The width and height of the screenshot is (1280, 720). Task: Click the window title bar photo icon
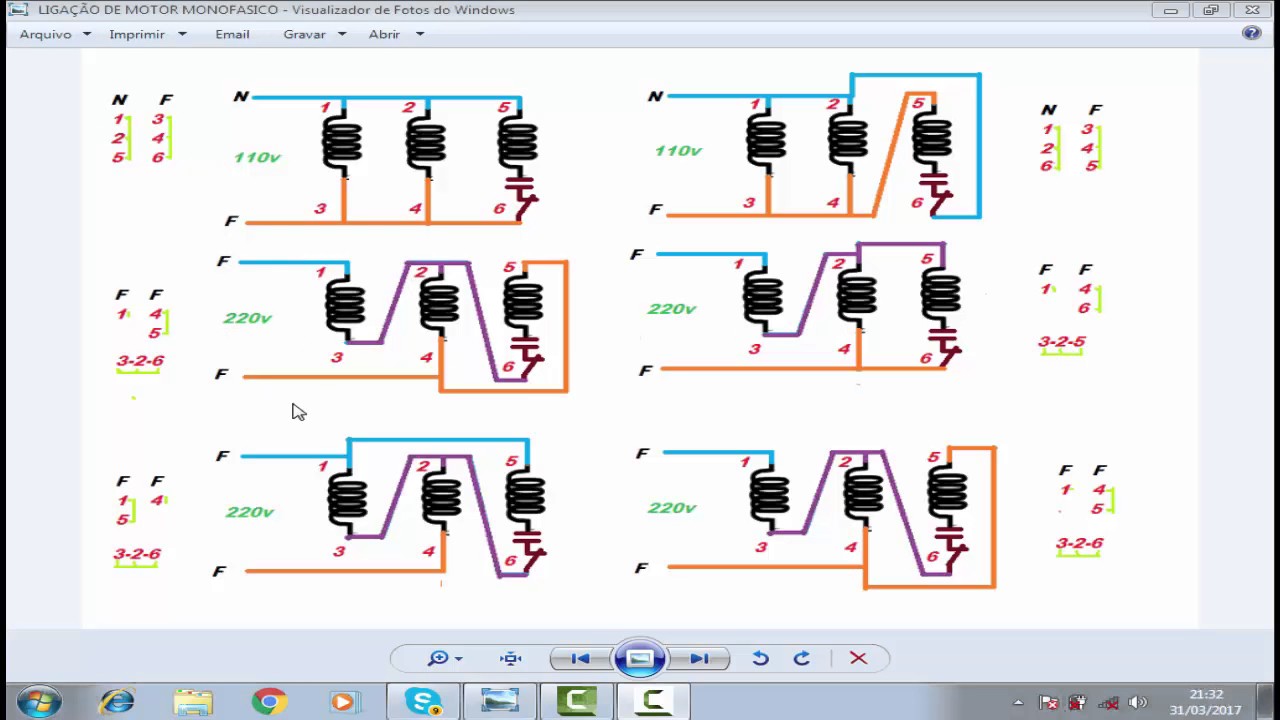click(x=18, y=10)
